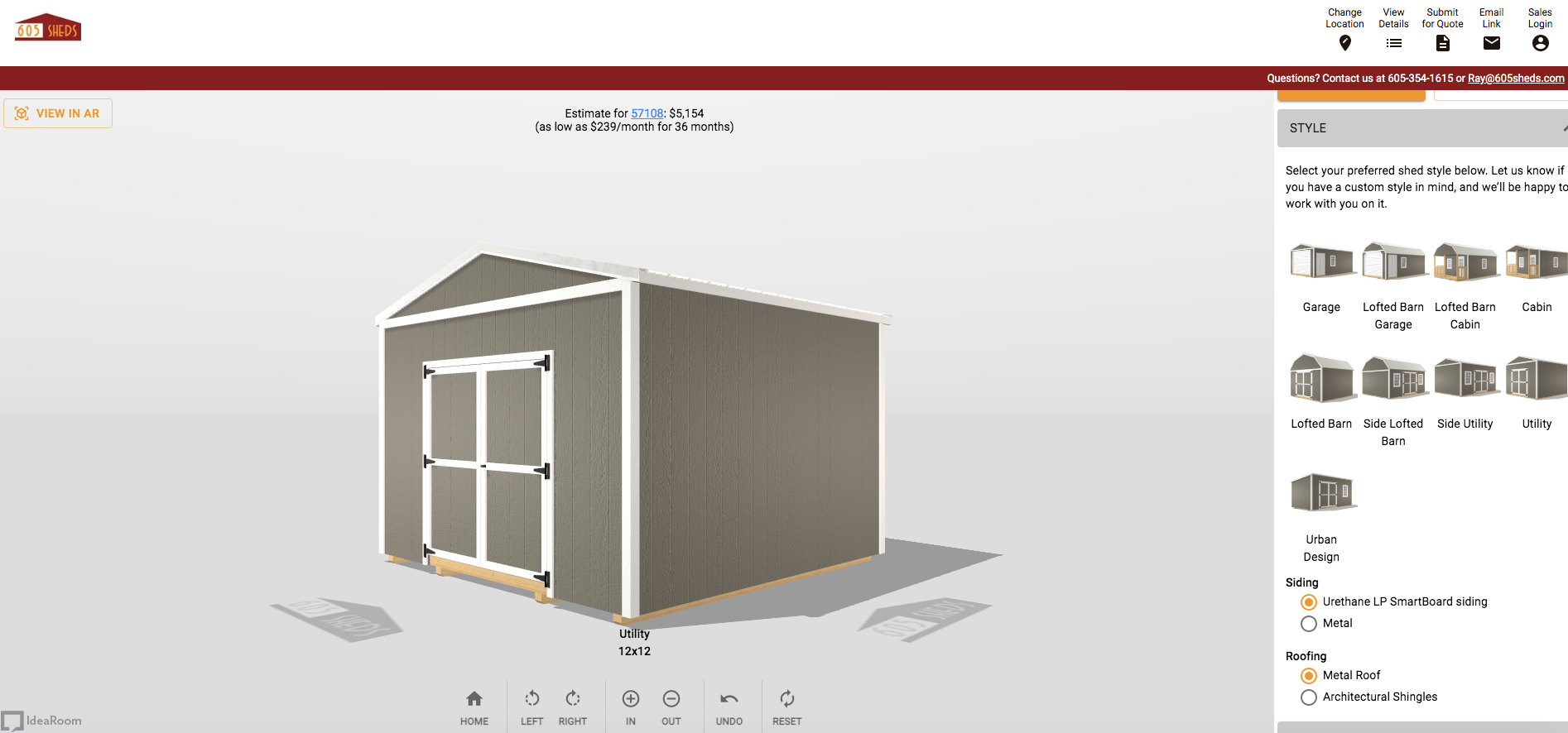Rotate shed view right
The height and width of the screenshot is (733, 1568).
572,707
